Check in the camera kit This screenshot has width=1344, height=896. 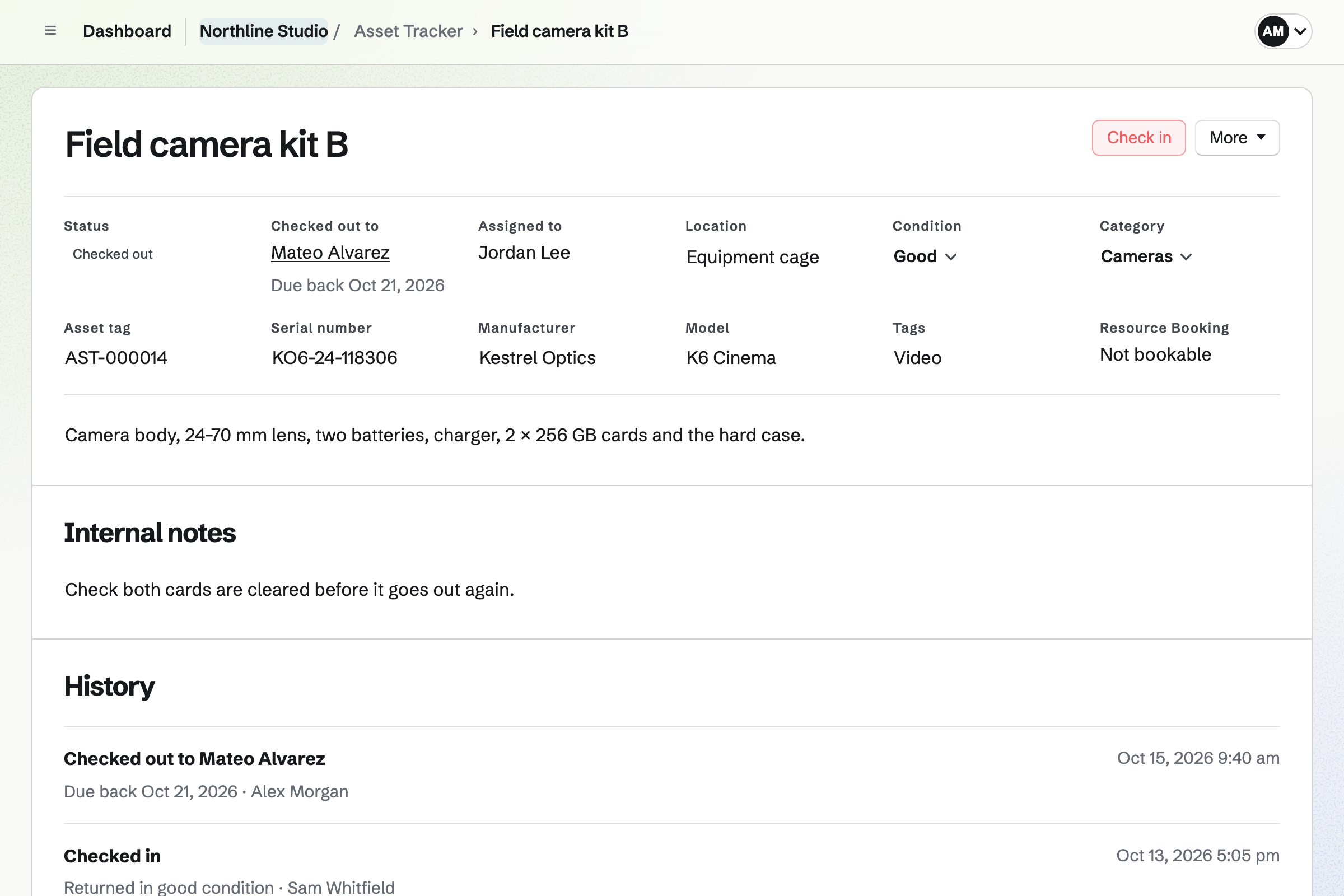tap(1138, 138)
